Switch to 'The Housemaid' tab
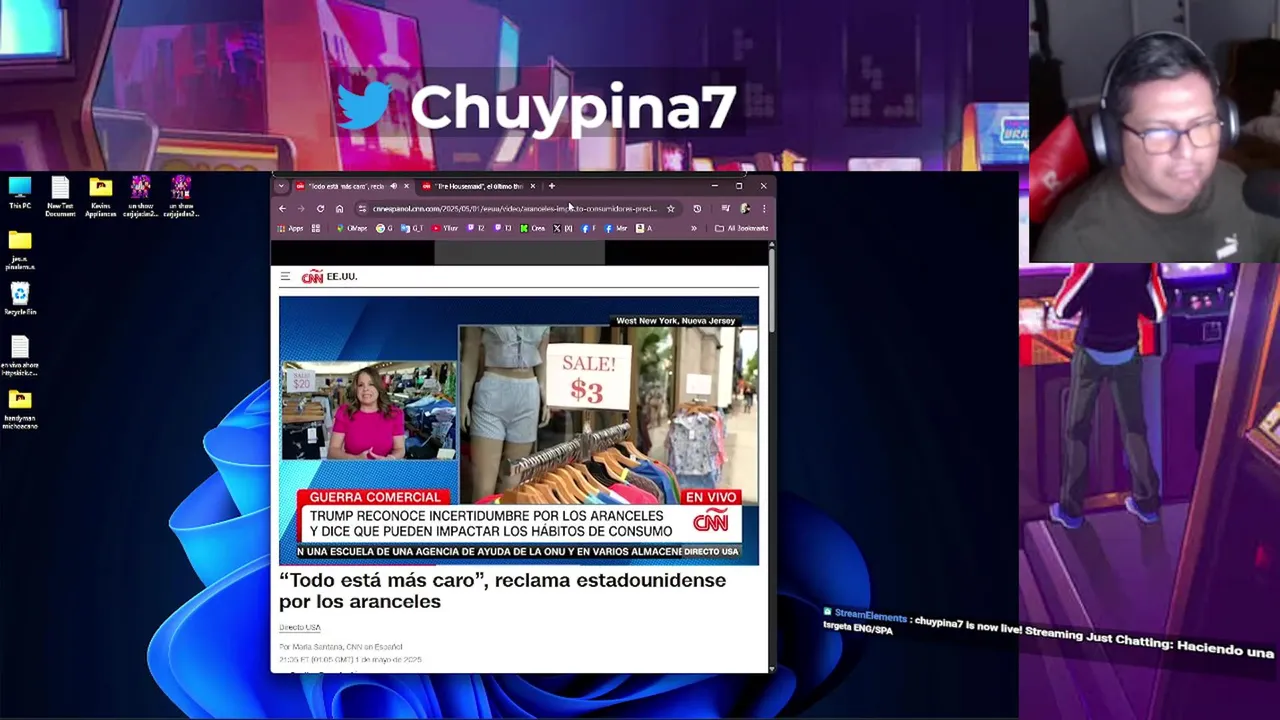This screenshot has height=720, width=1280. tap(479, 186)
